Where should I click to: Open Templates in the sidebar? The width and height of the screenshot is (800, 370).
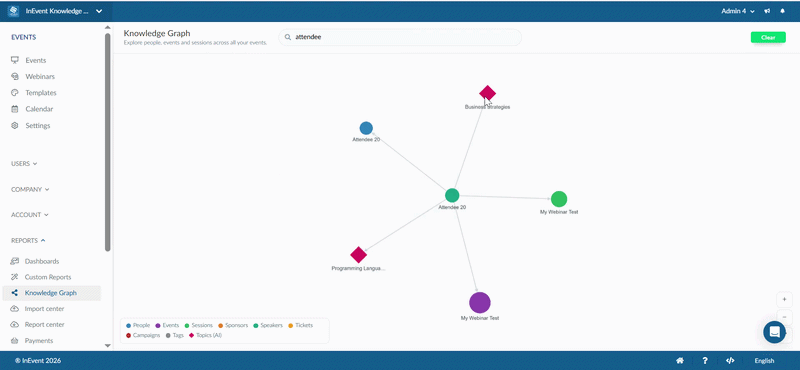click(x=41, y=93)
